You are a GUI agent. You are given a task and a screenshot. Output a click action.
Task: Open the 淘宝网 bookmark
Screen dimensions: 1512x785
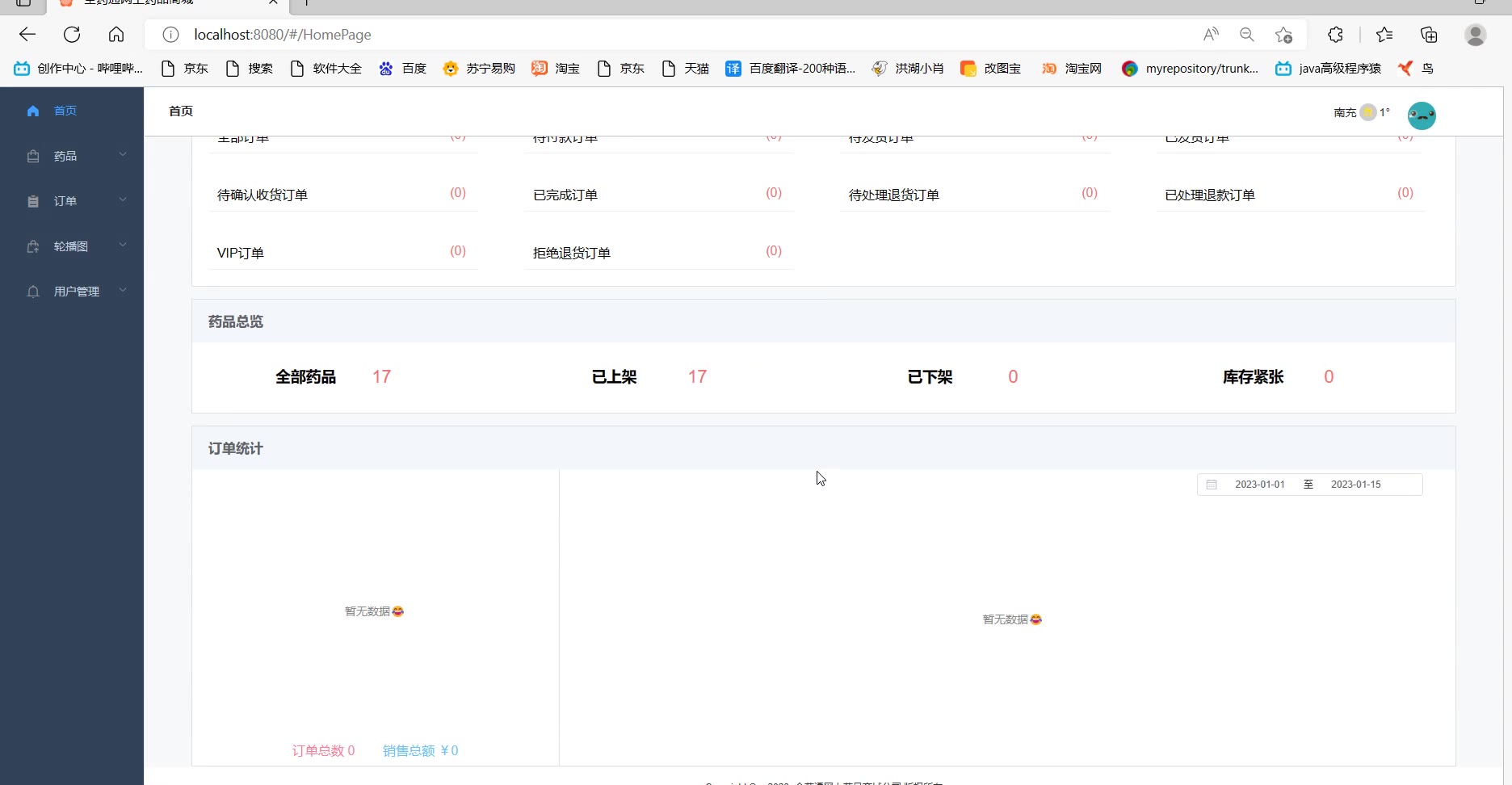point(1072,69)
